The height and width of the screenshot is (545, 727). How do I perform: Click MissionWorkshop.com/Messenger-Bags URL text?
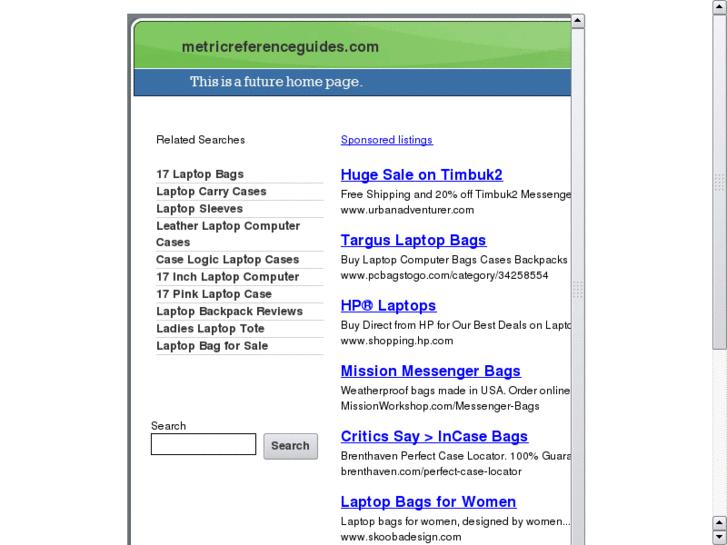(x=440, y=406)
